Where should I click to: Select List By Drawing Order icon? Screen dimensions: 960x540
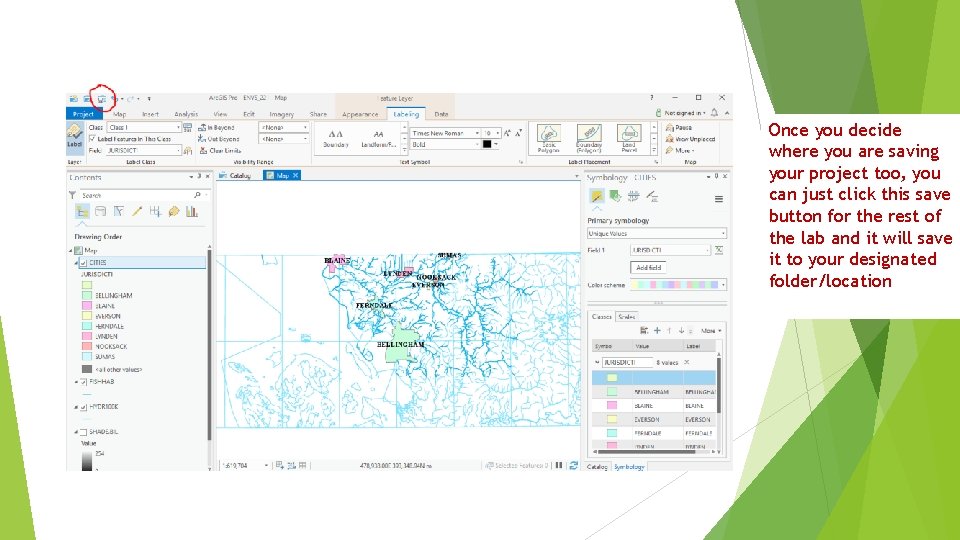(82, 212)
